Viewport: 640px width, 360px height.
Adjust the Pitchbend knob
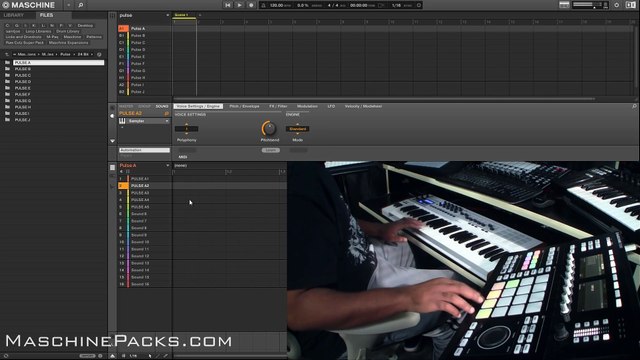coord(269,129)
